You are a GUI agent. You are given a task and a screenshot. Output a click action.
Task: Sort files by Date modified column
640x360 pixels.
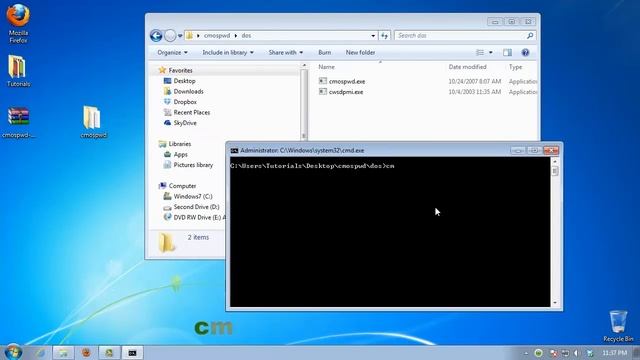coord(467,67)
